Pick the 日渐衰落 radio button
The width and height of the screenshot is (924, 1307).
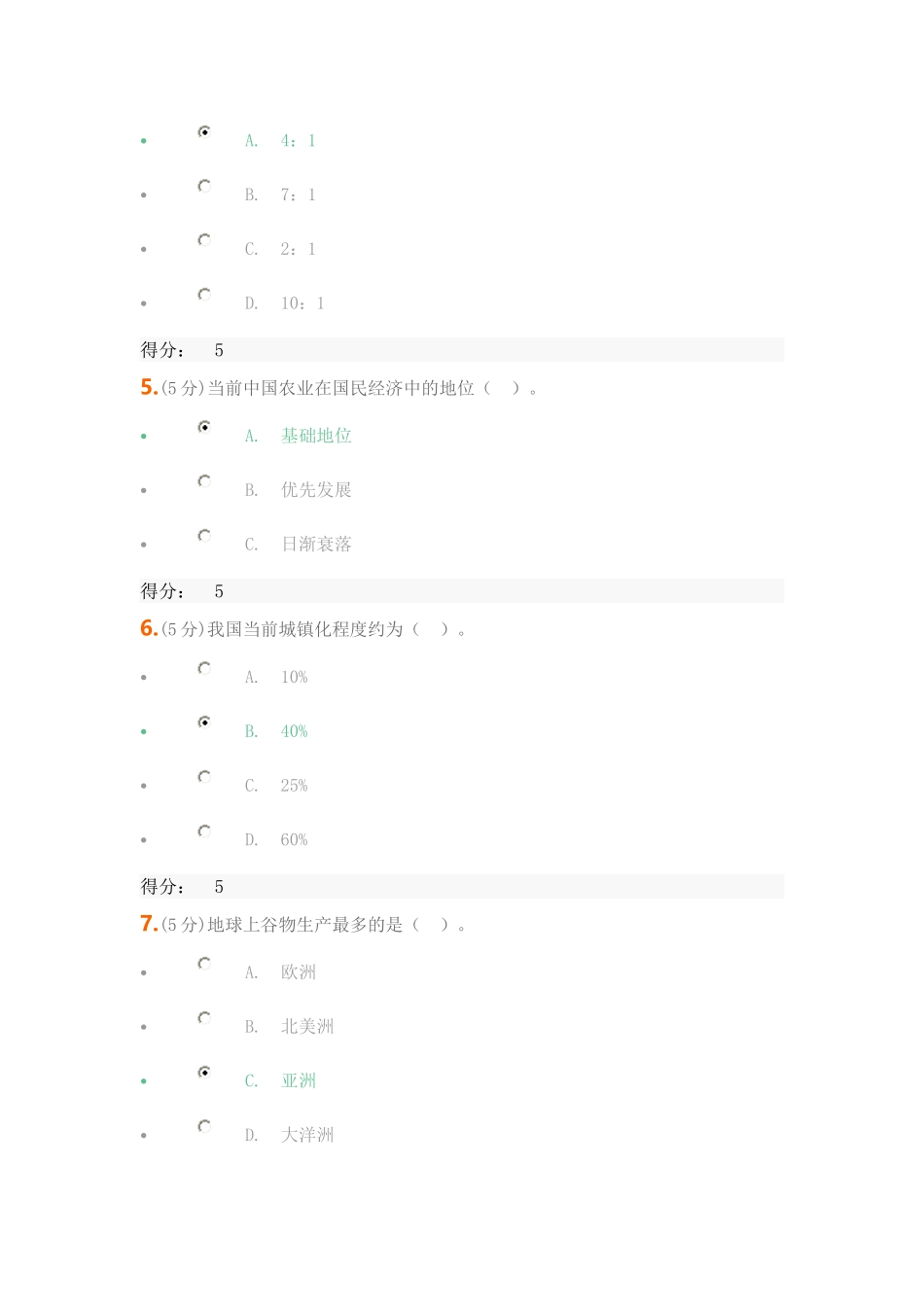(204, 536)
